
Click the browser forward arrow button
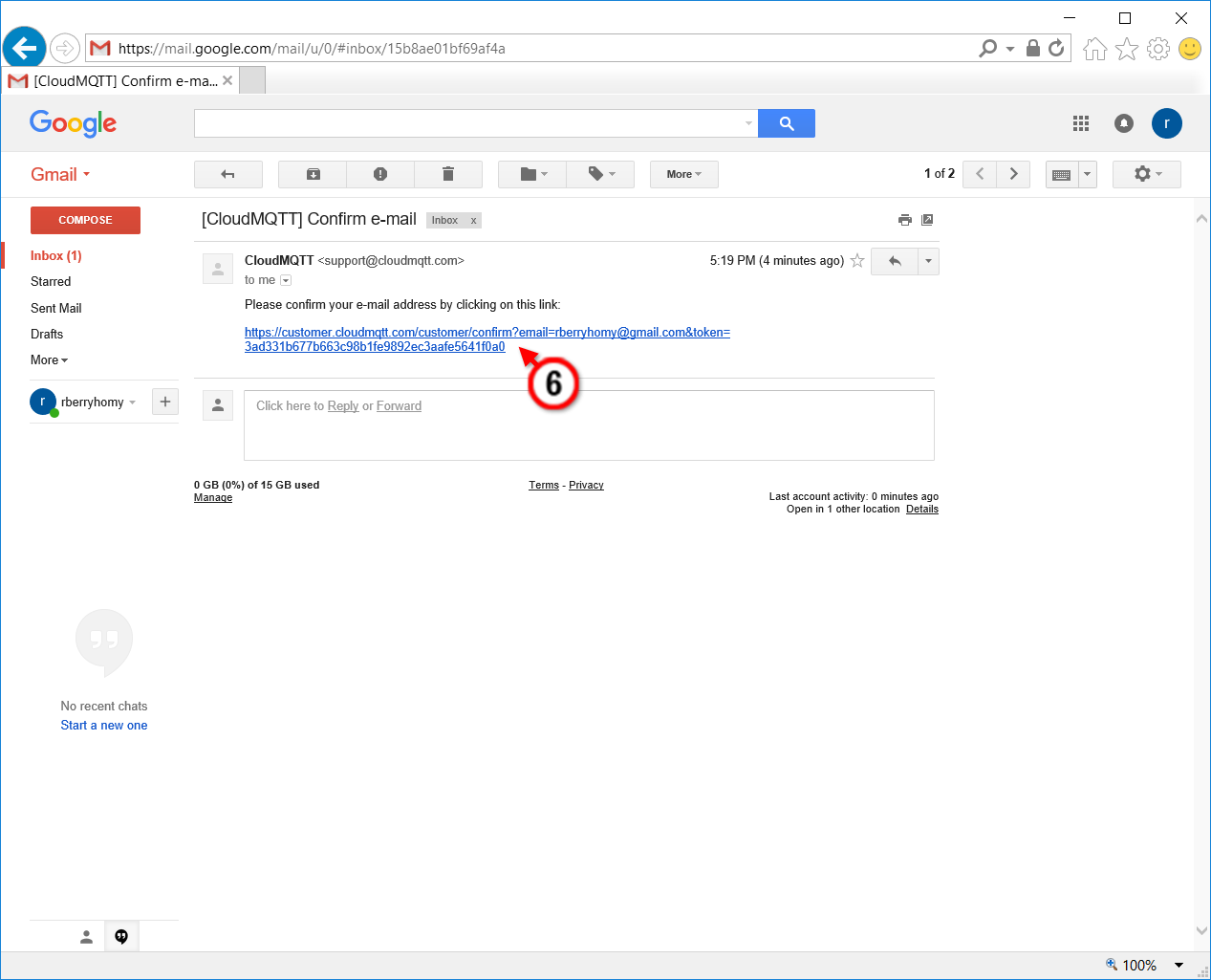pos(65,48)
